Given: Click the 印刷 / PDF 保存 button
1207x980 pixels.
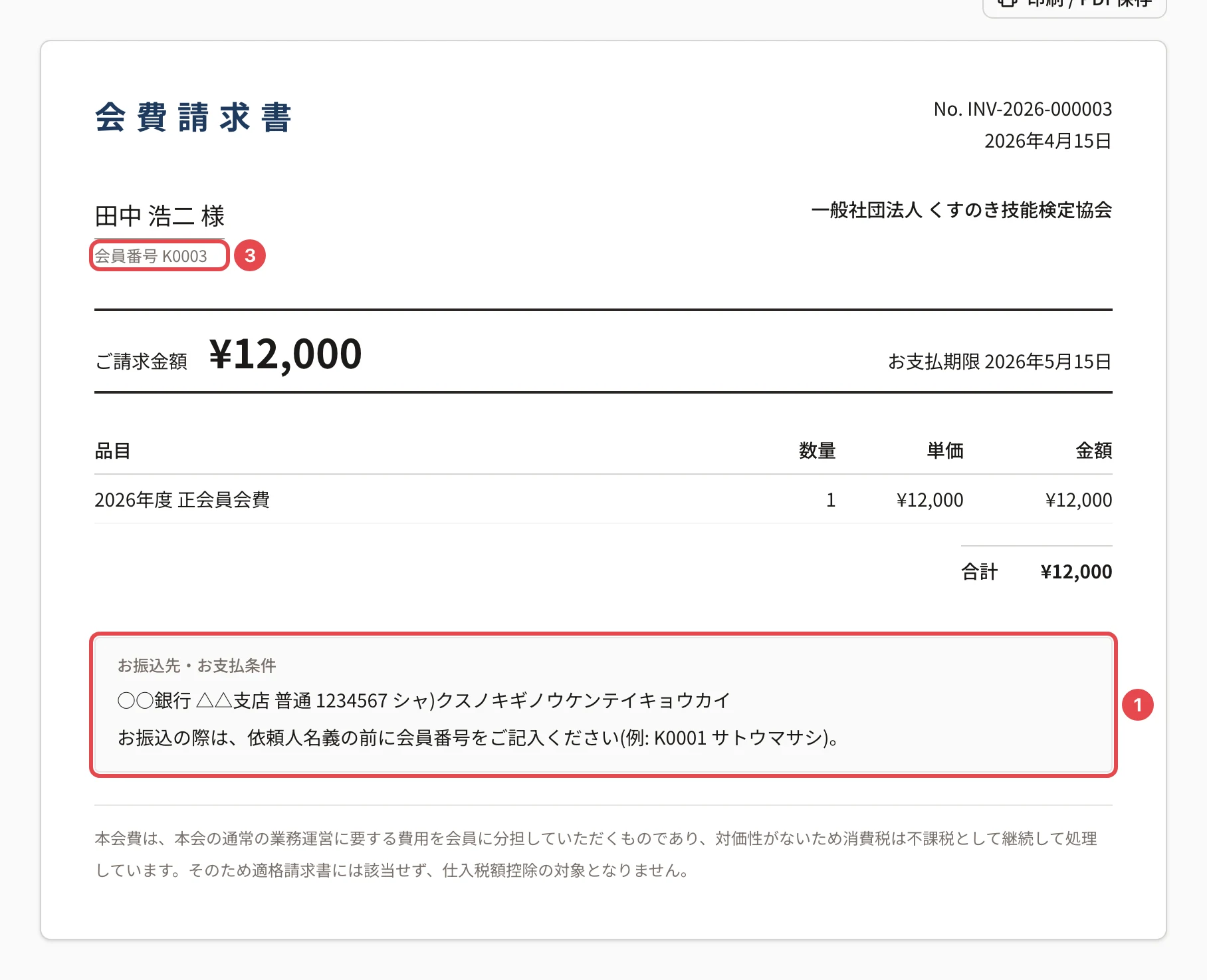Looking at the screenshot, I should 1074,5.
